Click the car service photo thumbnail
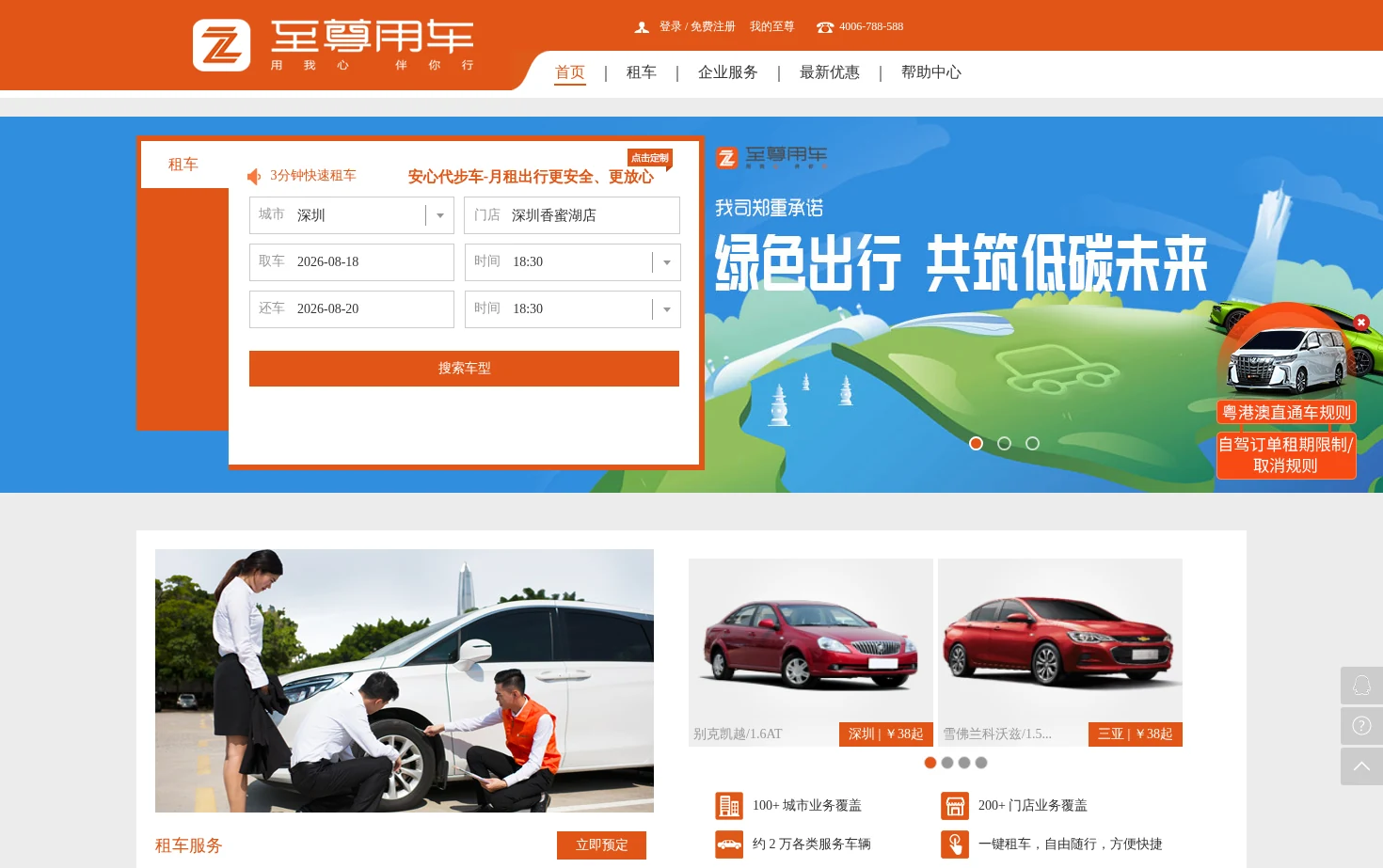1383x868 pixels. coord(405,681)
